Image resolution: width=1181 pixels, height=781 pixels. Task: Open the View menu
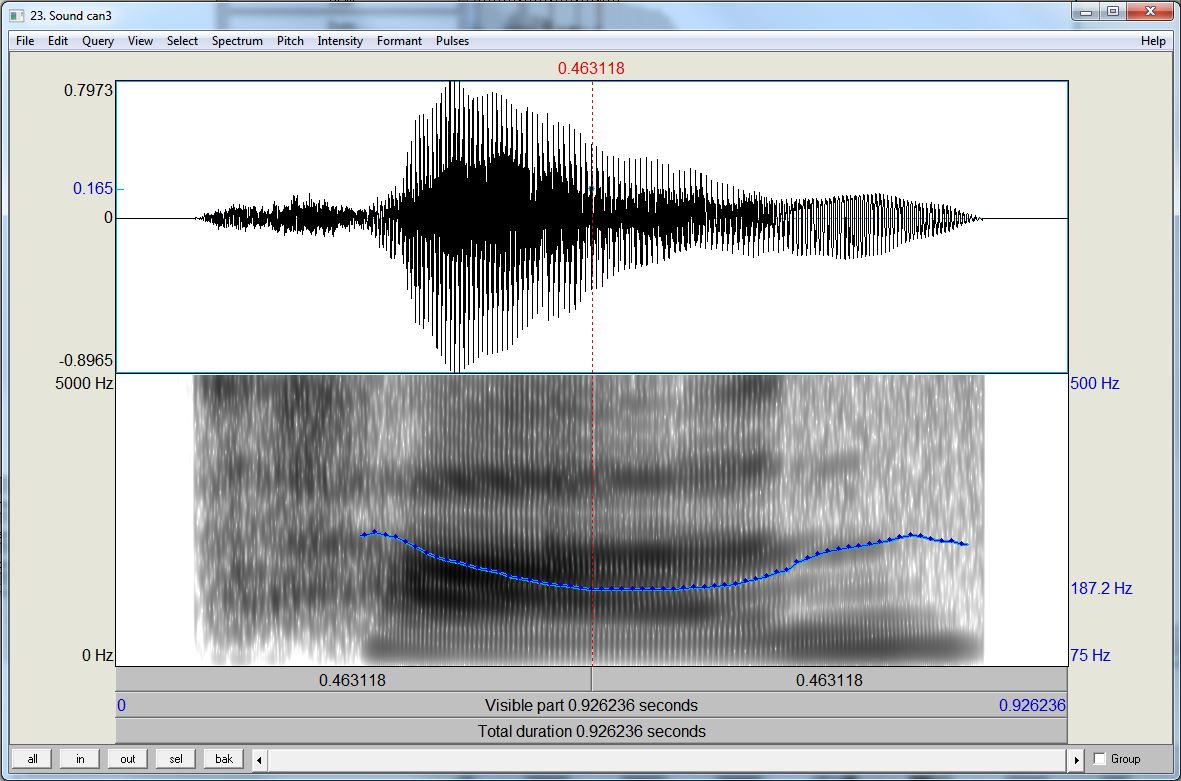click(x=140, y=41)
